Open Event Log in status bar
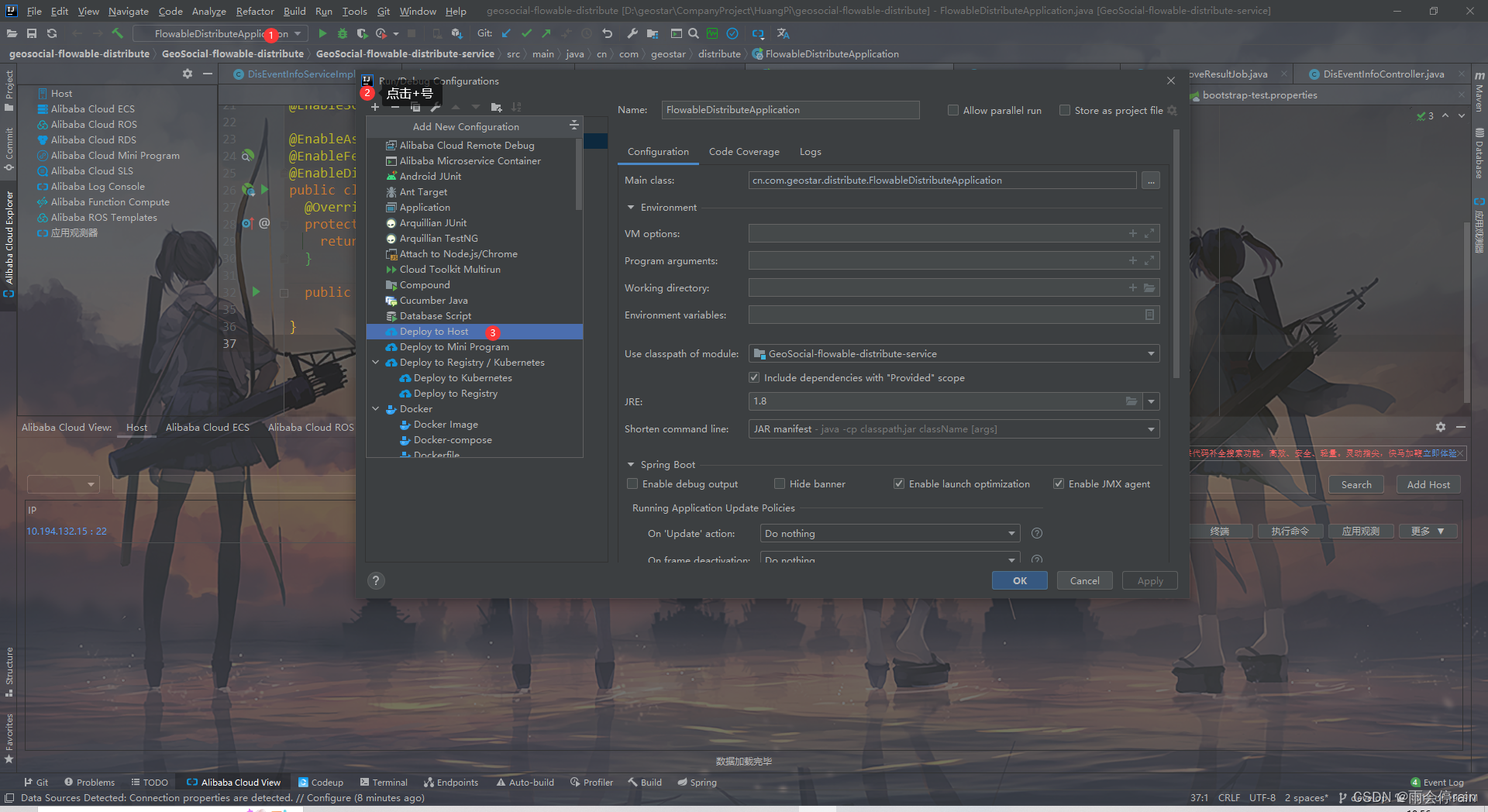Viewport: 1488px width, 812px height. click(1438, 783)
